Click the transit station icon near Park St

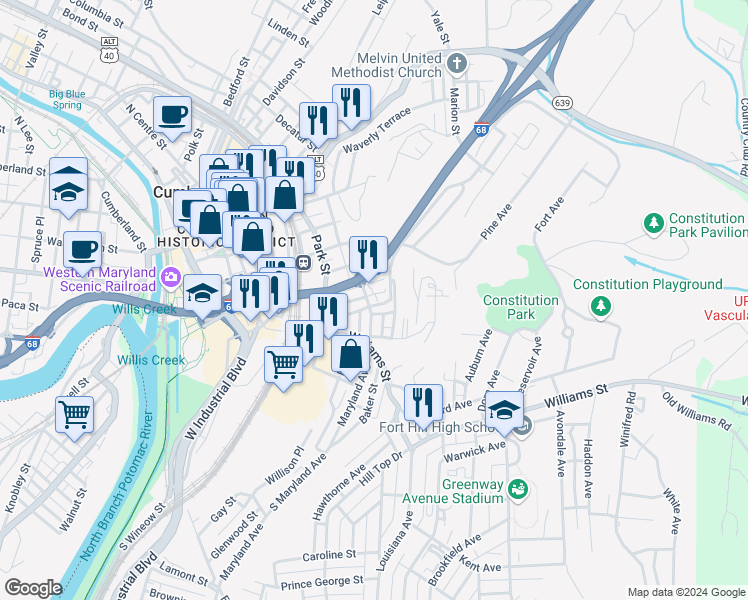pos(303,262)
